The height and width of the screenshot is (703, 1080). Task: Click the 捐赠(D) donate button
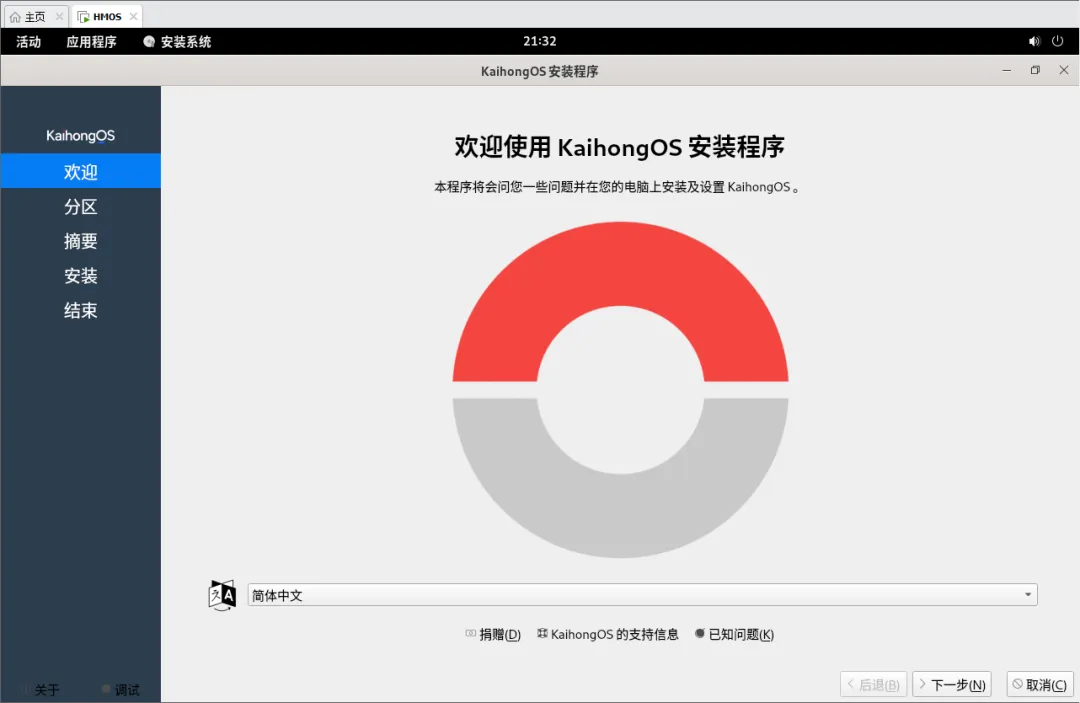point(493,634)
